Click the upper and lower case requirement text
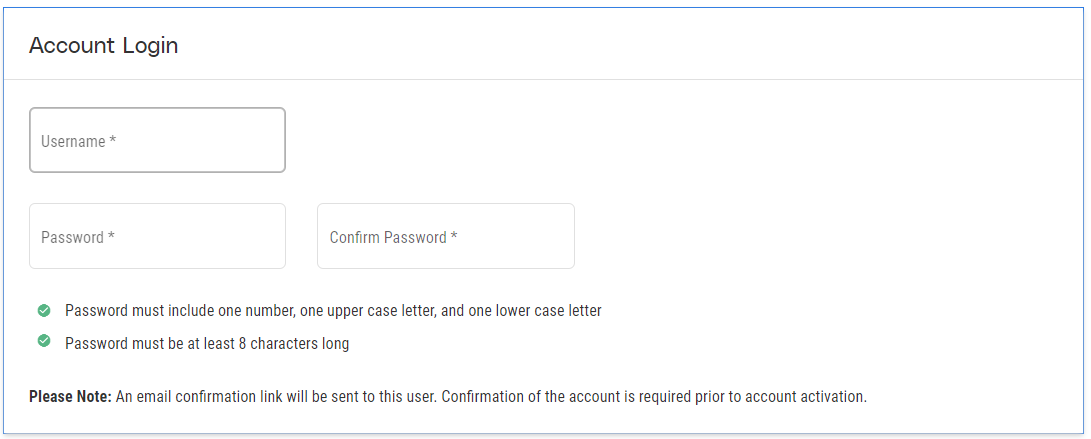 pos(333,311)
